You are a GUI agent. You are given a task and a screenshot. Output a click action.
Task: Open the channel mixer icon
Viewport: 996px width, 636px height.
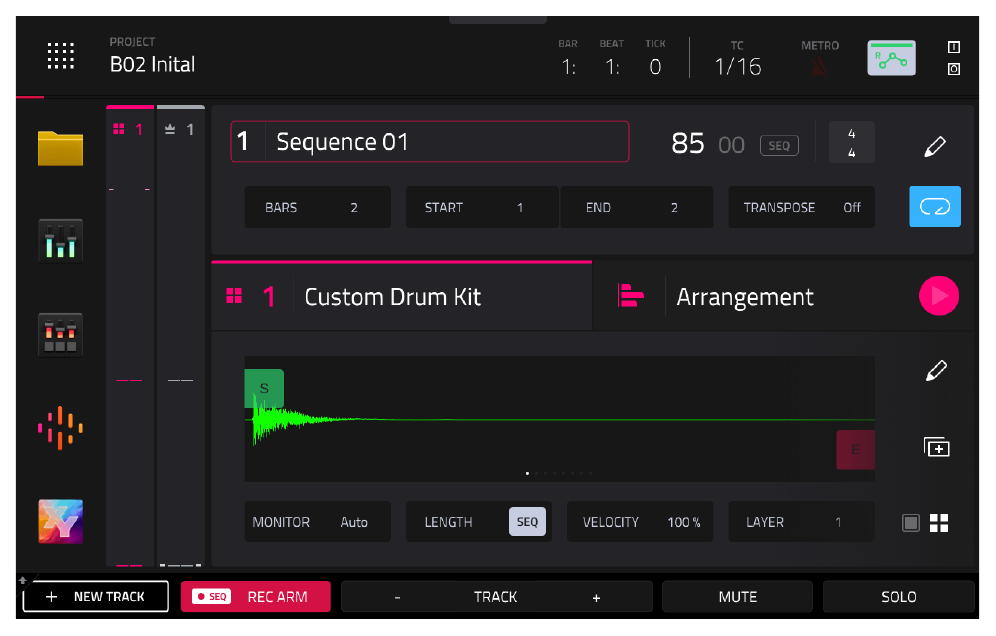point(60,241)
